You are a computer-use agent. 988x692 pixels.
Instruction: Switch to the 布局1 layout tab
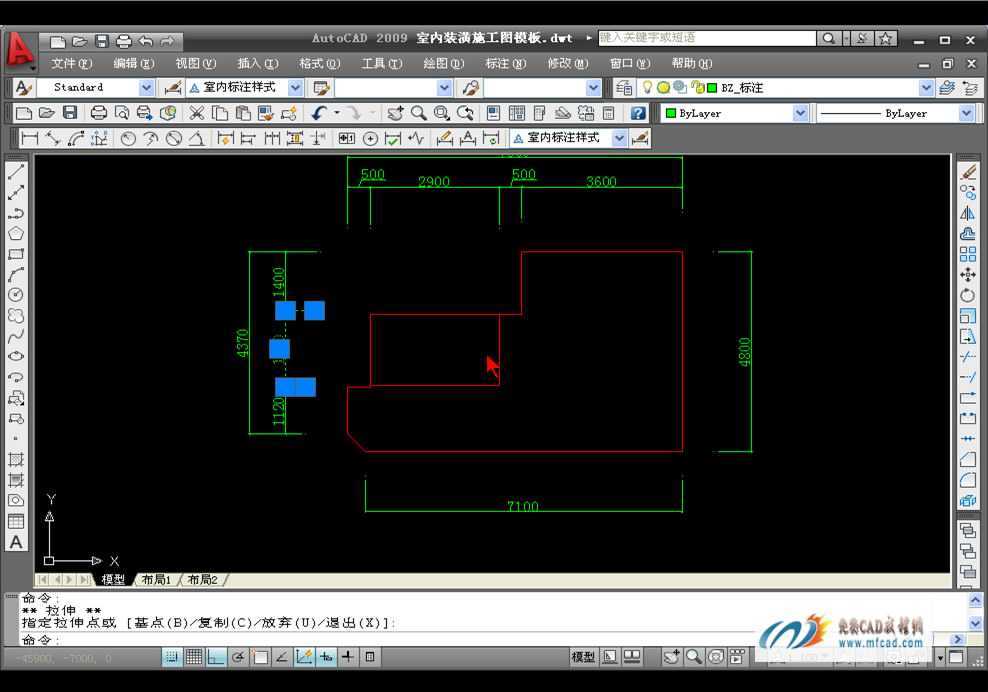(x=156, y=579)
